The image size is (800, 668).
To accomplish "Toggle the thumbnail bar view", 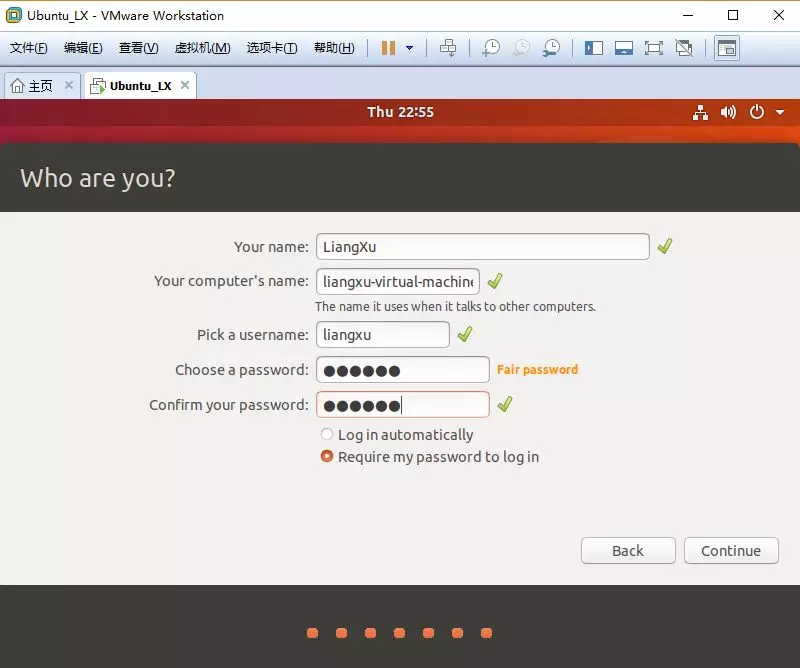I will 623,48.
